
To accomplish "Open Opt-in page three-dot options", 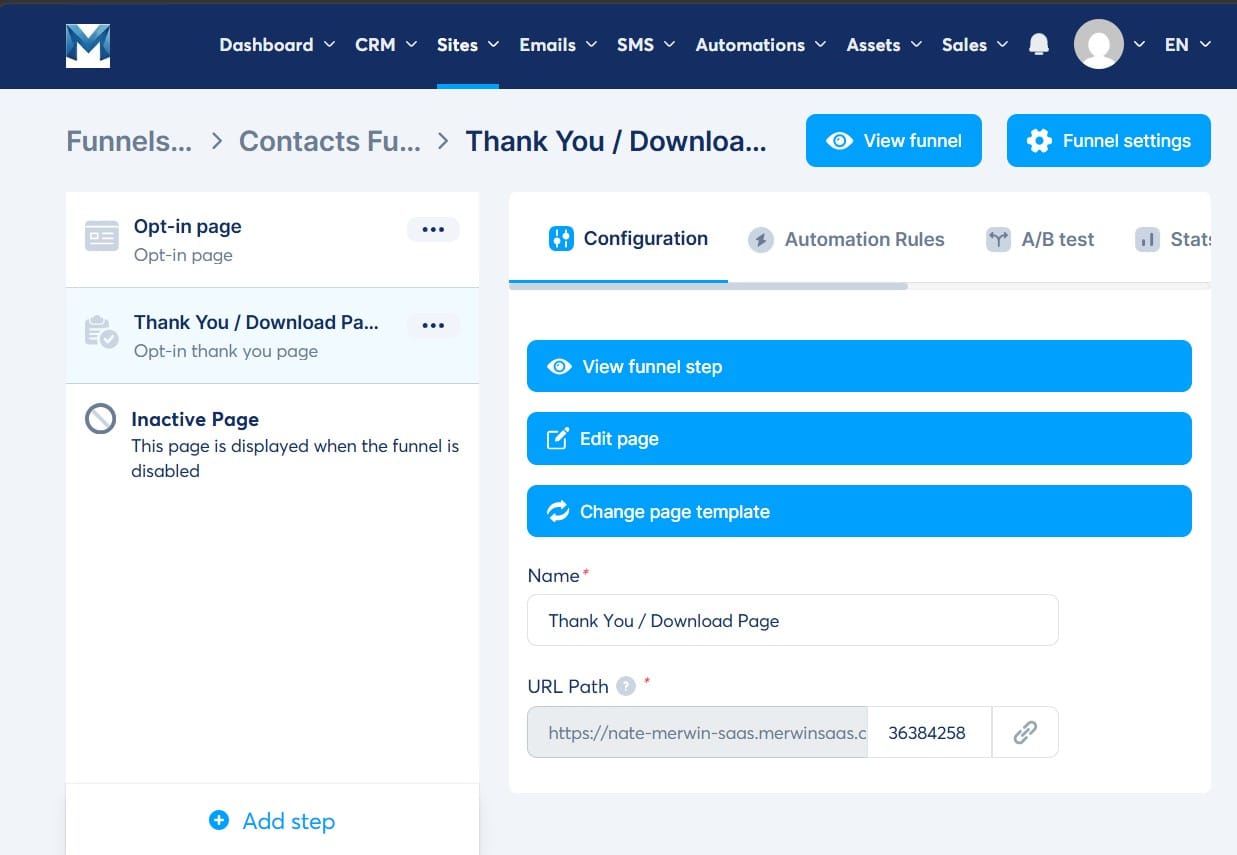I will tap(433, 229).
